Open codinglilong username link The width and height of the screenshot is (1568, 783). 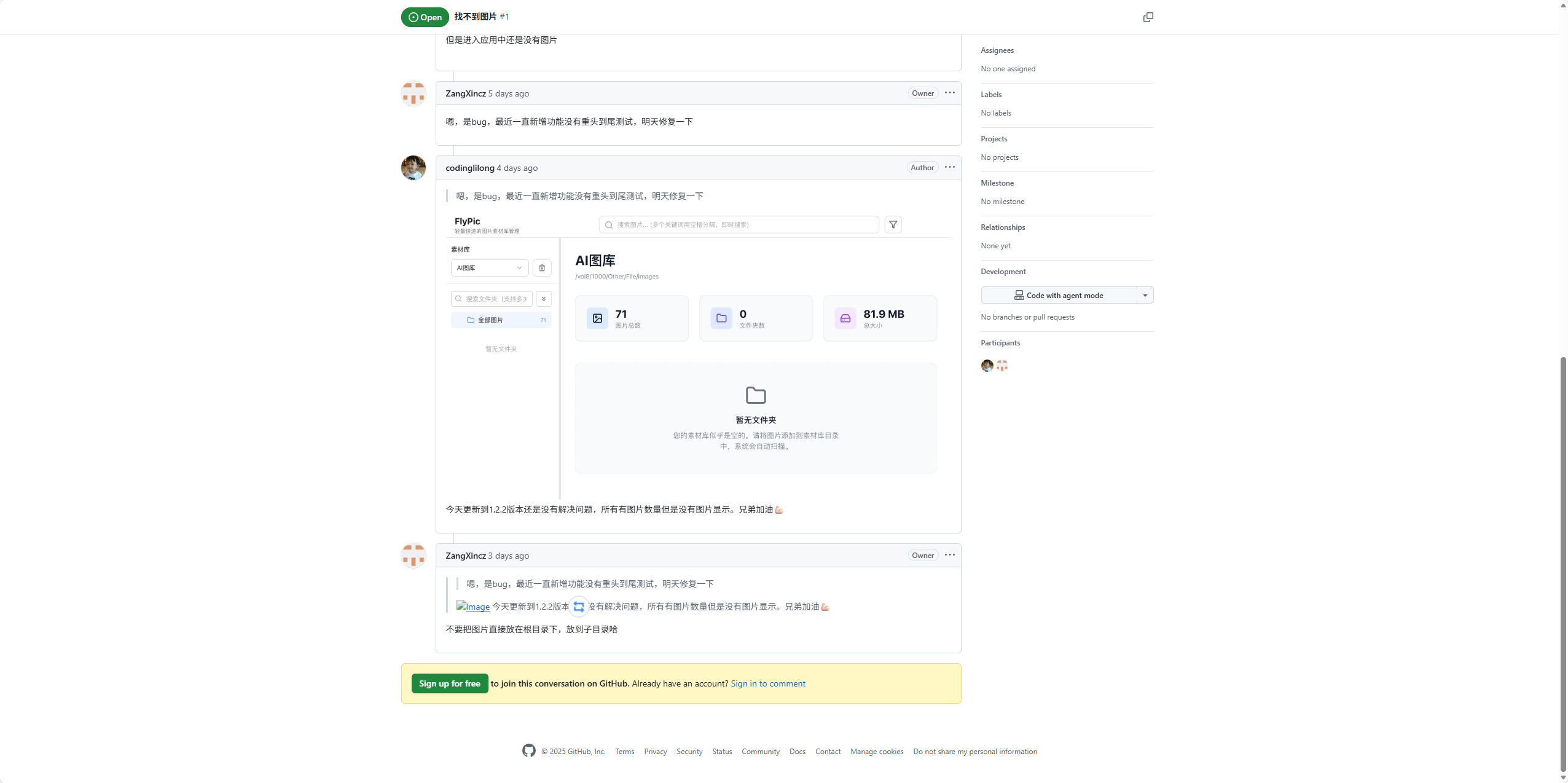(x=469, y=168)
